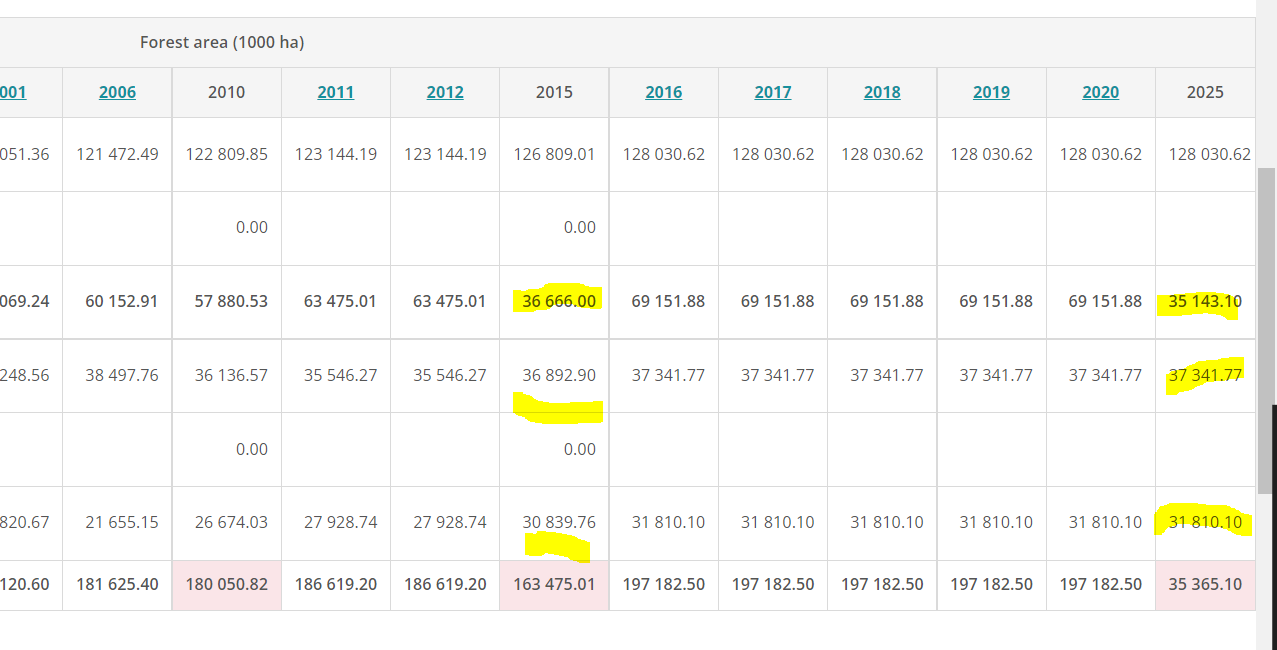
Task: Open the 2006 year column link
Action: [x=117, y=92]
